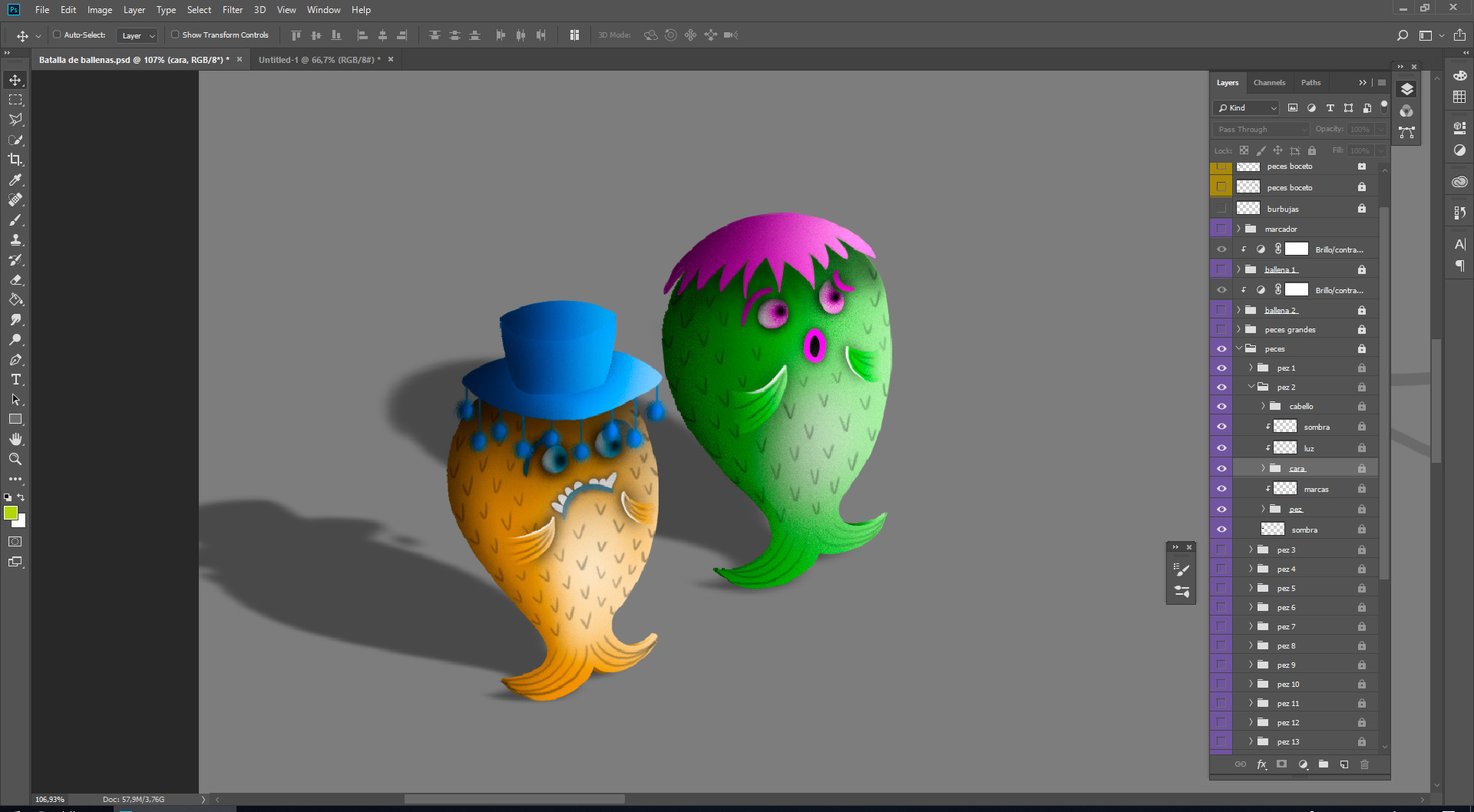The height and width of the screenshot is (812, 1474).
Task: Enable the Auto-Select checkbox
Action: (x=57, y=35)
